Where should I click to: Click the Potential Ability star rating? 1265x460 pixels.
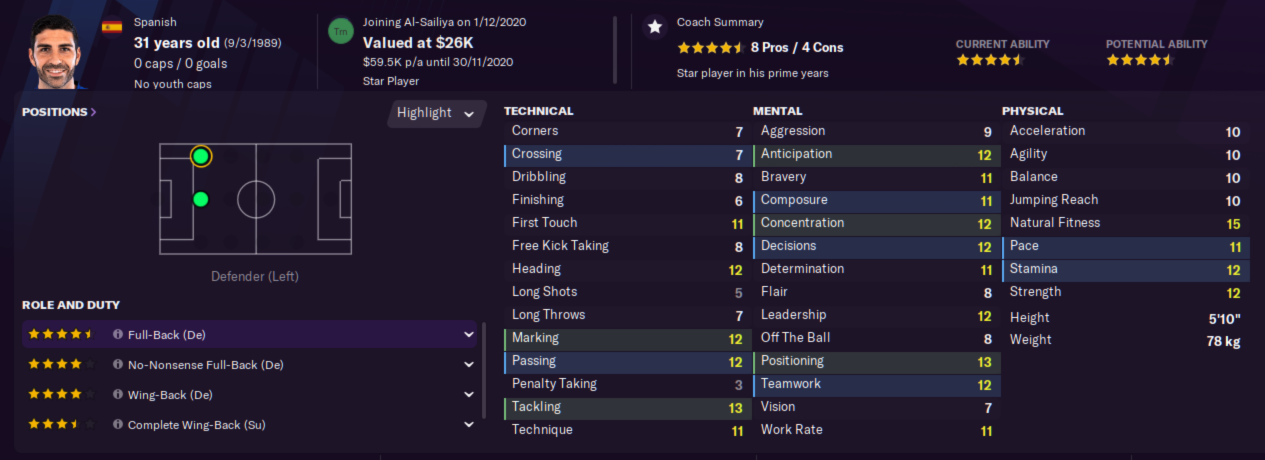(x=1140, y=60)
